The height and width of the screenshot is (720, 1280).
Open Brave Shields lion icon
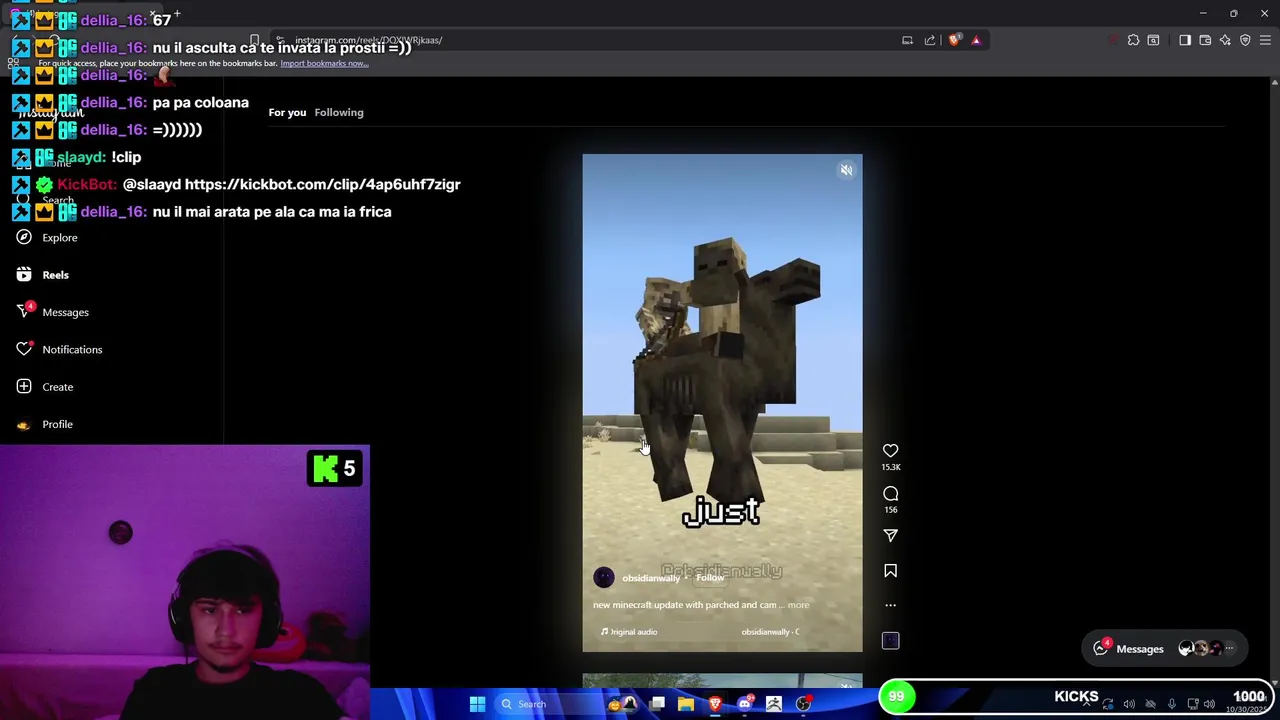point(954,40)
